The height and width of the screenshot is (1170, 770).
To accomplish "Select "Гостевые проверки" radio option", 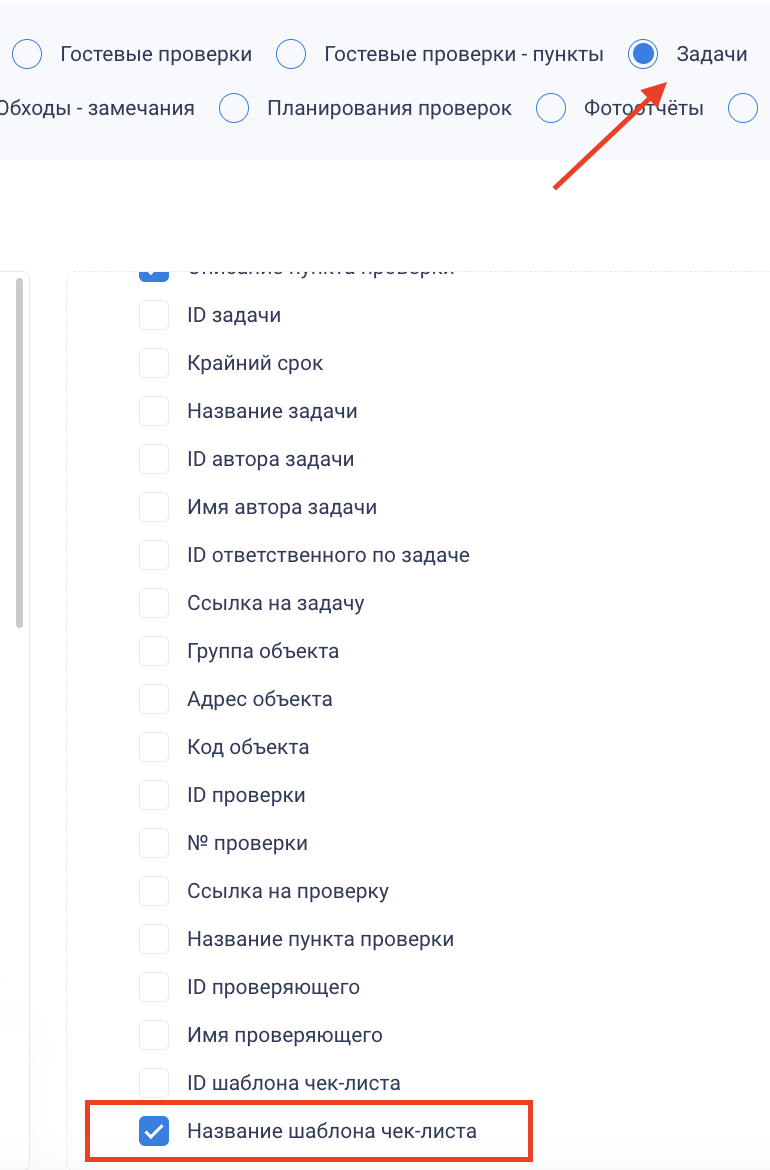I will [x=27, y=54].
